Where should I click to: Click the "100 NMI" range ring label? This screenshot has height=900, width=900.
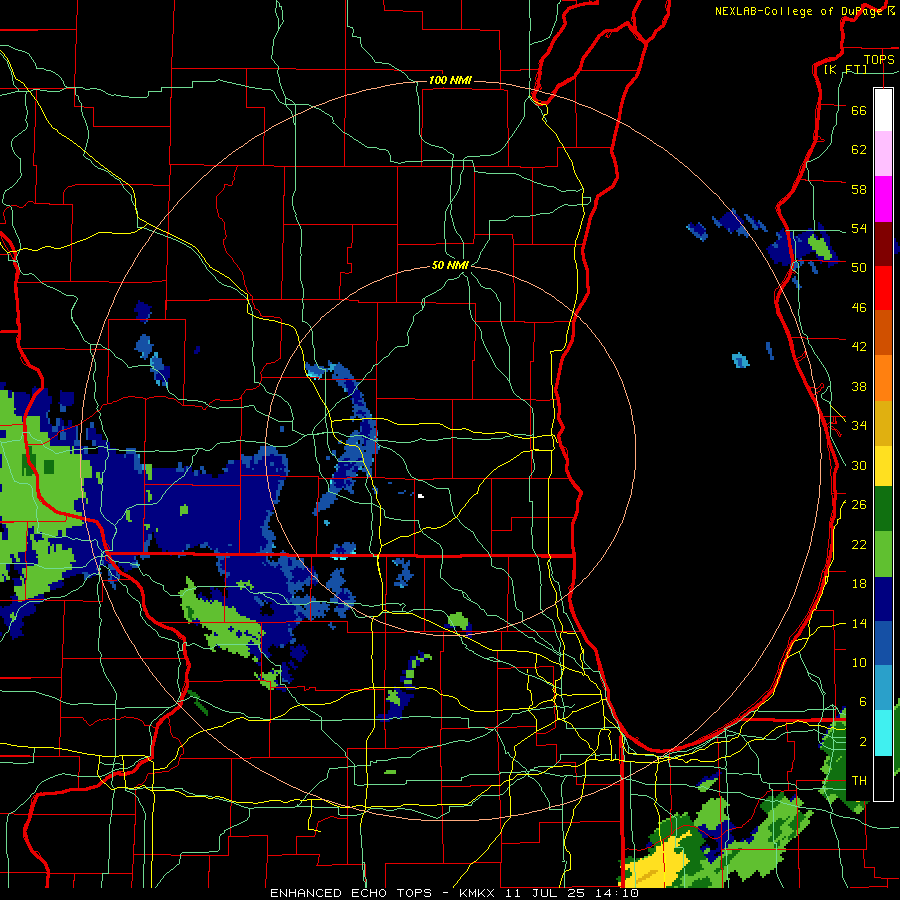tap(450, 80)
